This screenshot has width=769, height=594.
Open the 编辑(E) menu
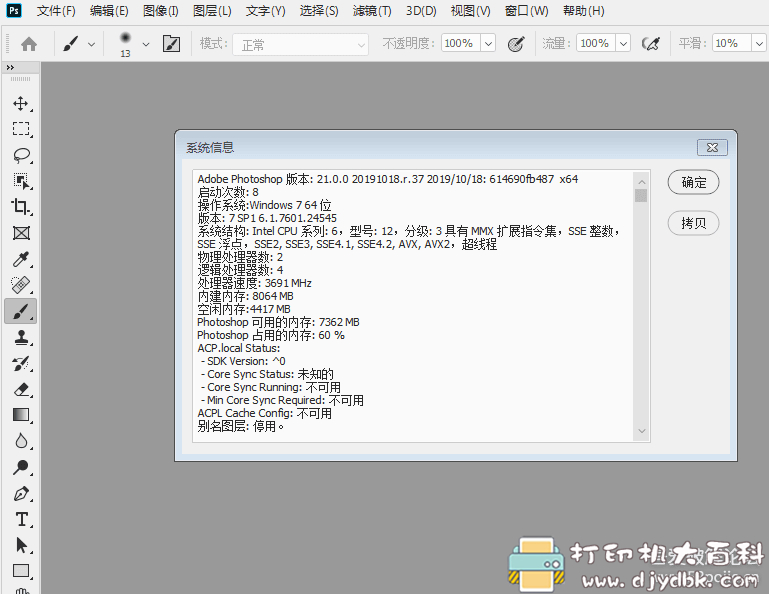point(109,11)
